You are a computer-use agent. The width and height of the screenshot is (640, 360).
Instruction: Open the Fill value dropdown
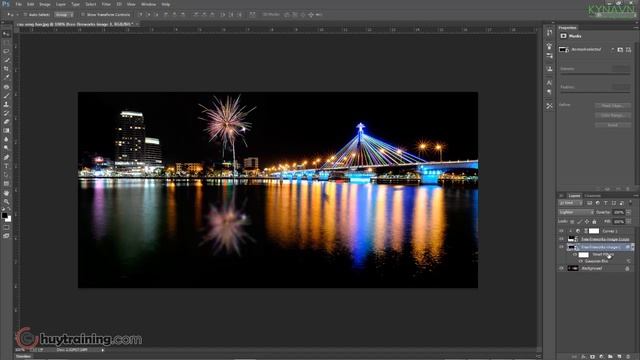click(x=629, y=222)
